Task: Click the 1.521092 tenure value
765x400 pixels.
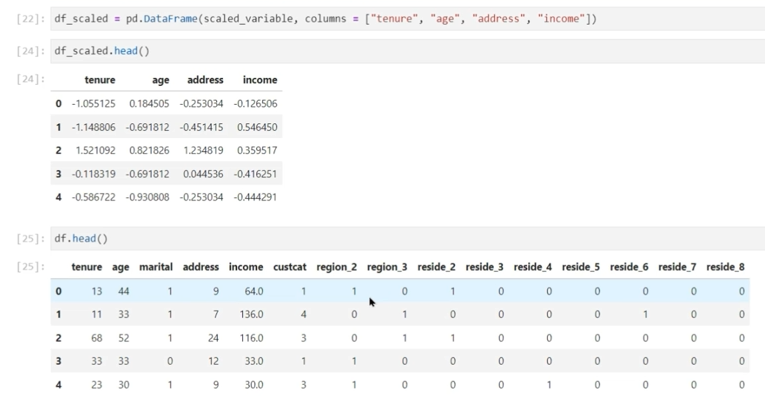Action: (x=95, y=150)
